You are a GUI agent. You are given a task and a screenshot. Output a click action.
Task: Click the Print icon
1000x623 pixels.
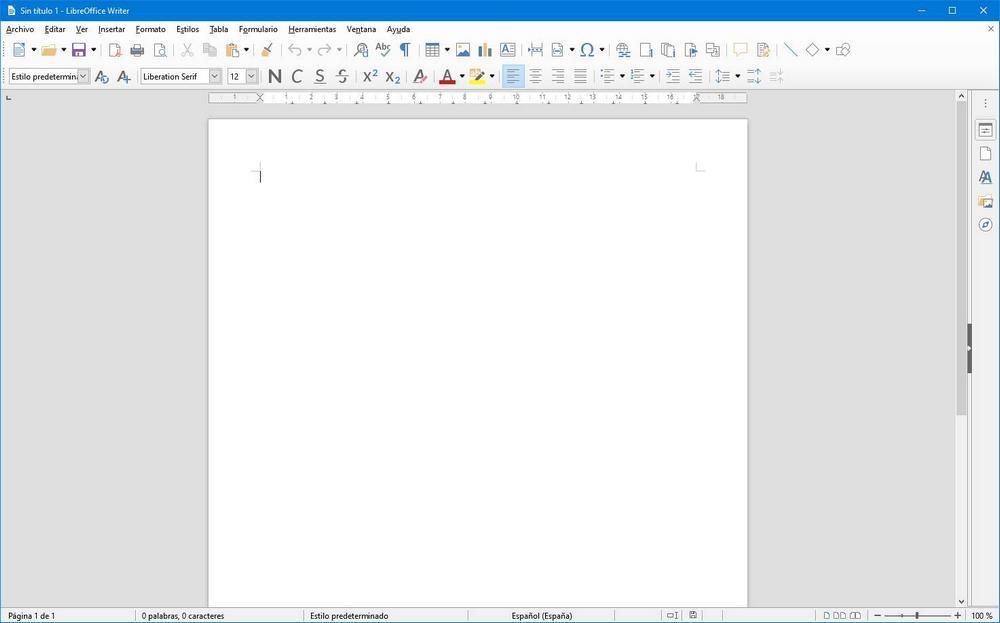[x=137, y=50]
